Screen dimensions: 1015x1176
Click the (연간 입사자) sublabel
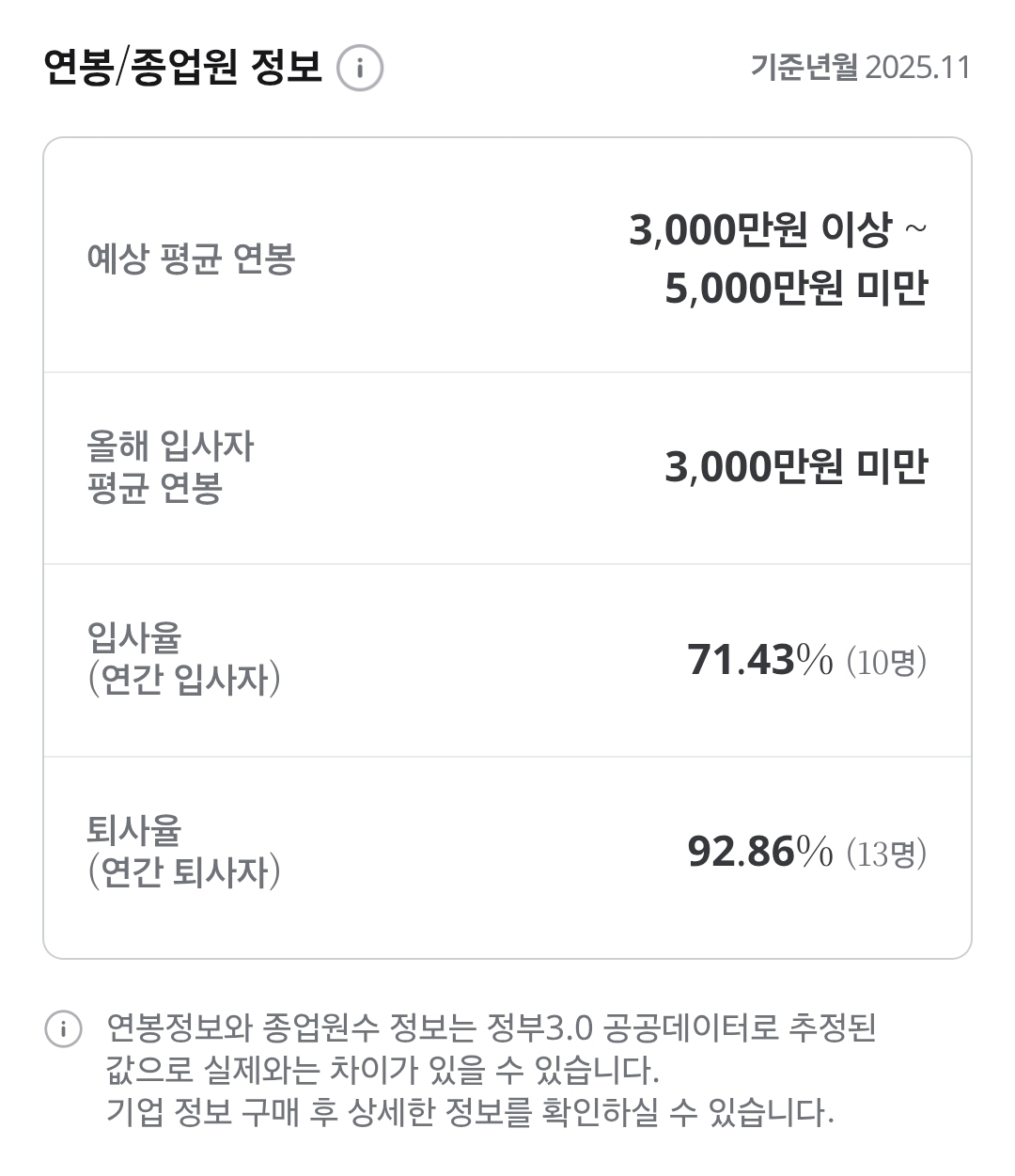pyautogui.click(x=184, y=679)
